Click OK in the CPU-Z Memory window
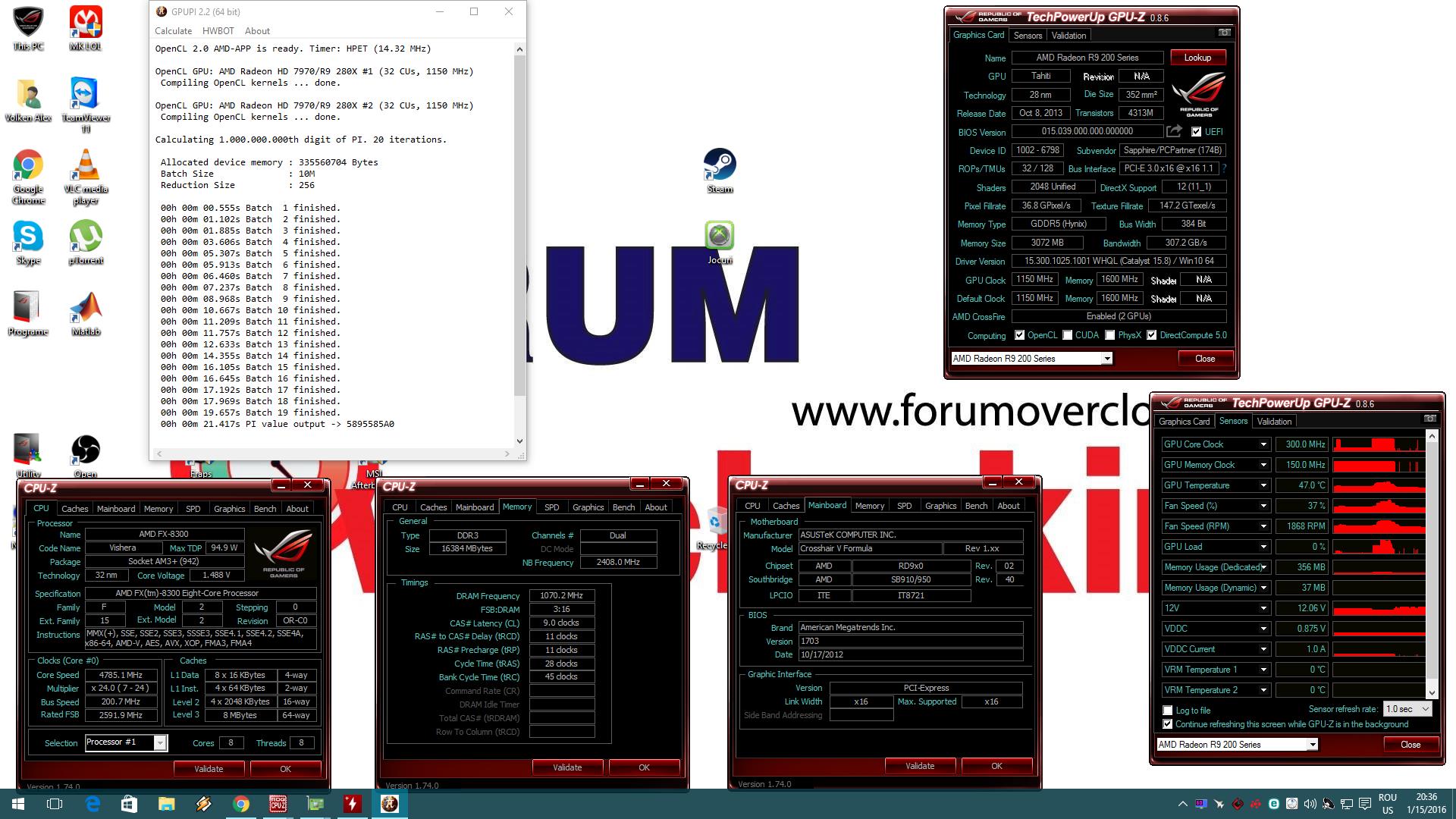Image resolution: width=1456 pixels, height=819 pixels. 644,767
